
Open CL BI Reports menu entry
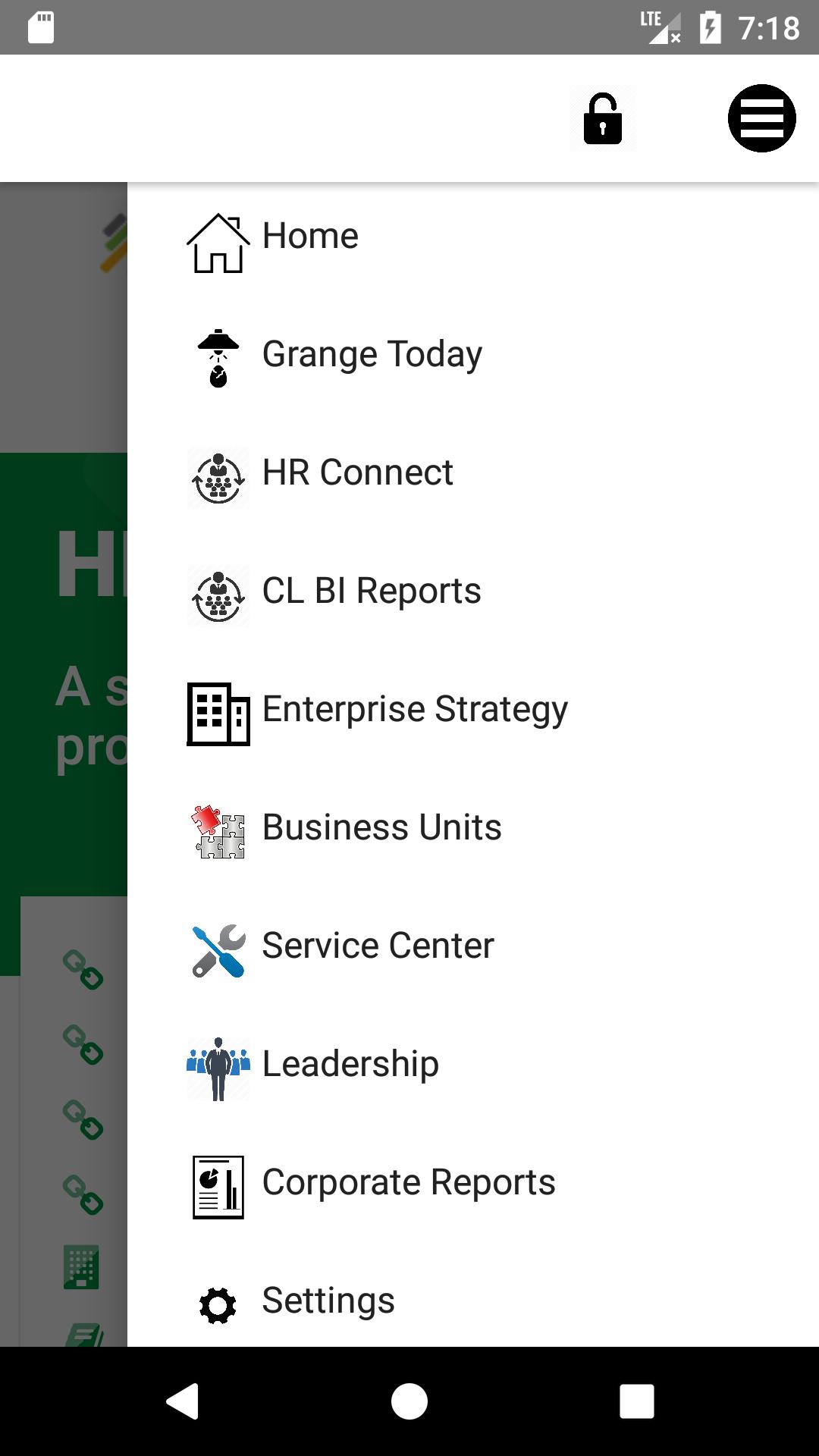pyautogui.click(x=372, y=591)
